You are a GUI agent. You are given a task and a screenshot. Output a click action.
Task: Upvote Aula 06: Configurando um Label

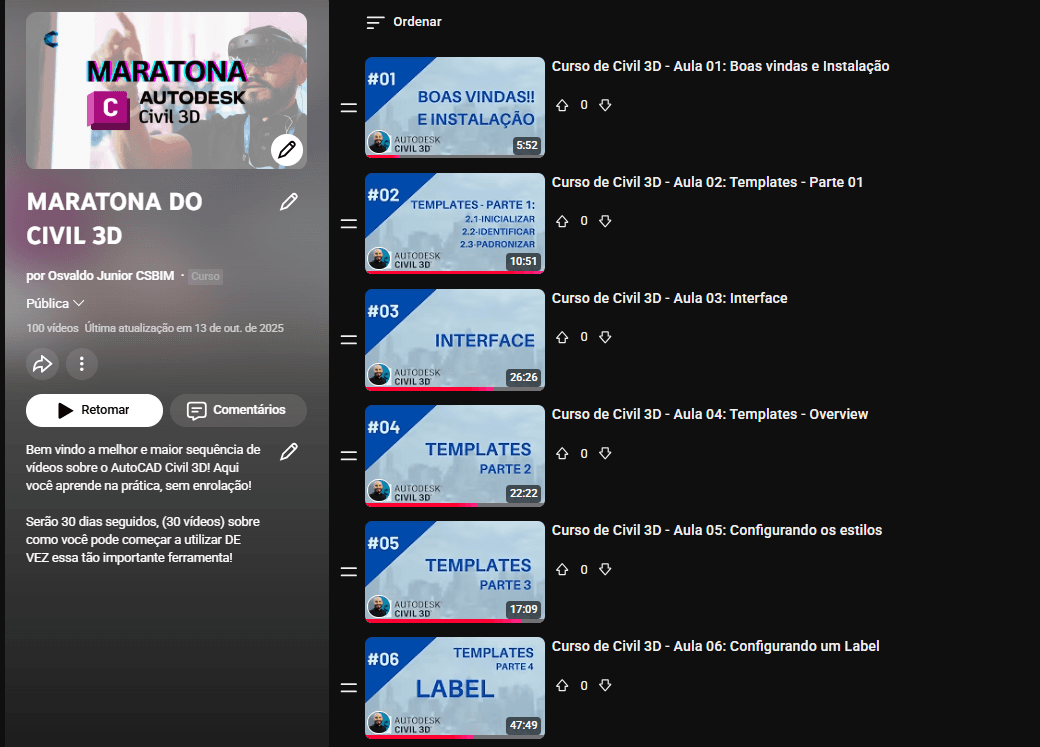[x=562, y=685]
